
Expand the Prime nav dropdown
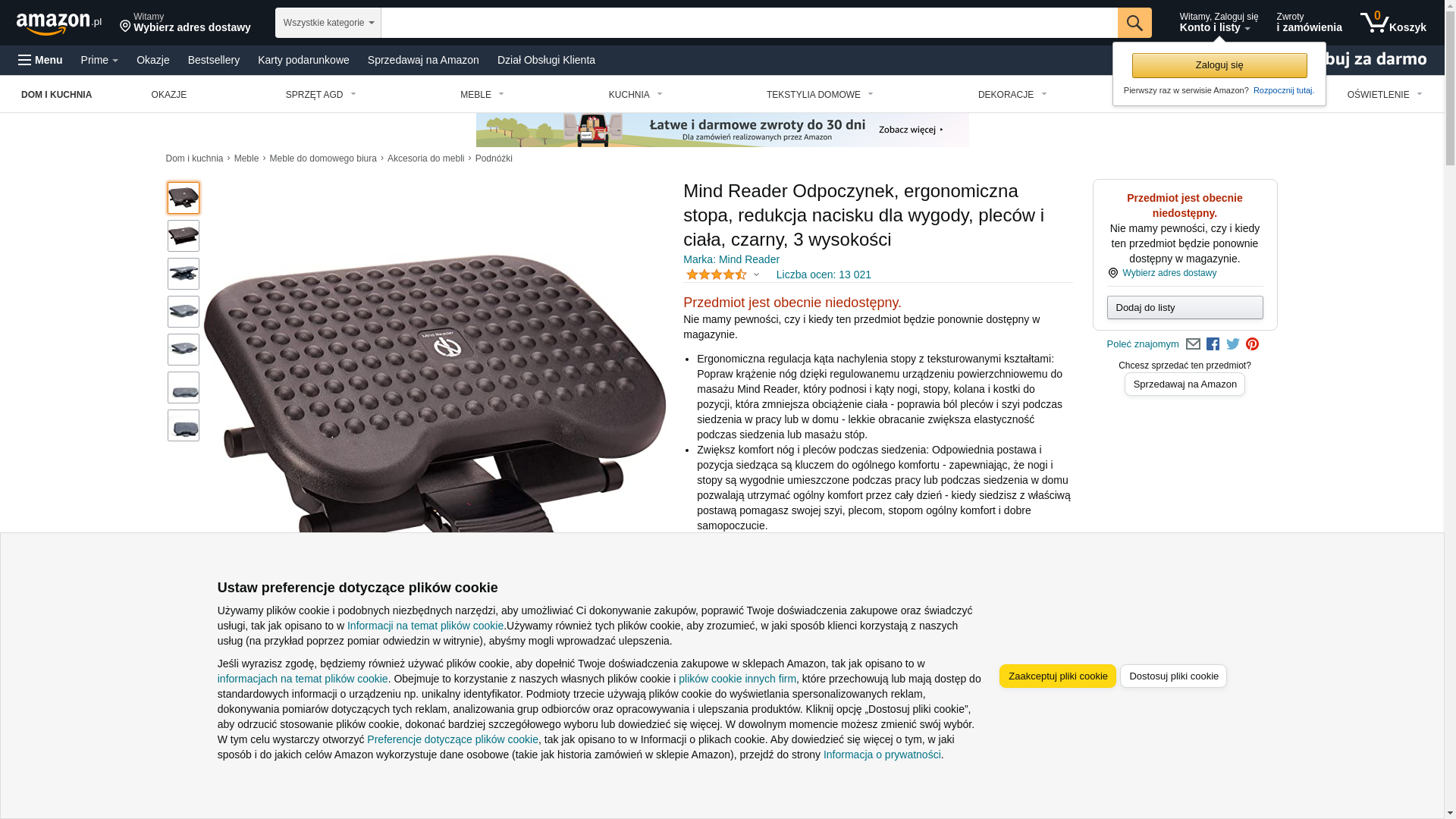coord(99,60)
